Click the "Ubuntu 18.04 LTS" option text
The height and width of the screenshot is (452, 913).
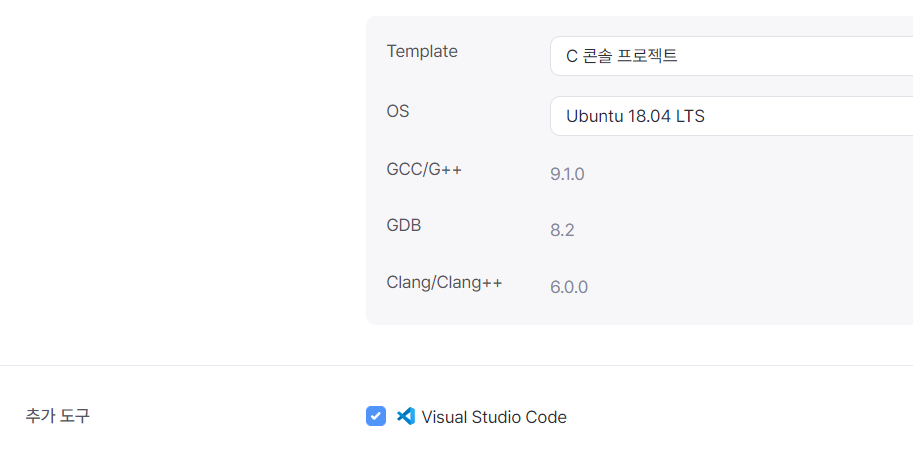635,116
